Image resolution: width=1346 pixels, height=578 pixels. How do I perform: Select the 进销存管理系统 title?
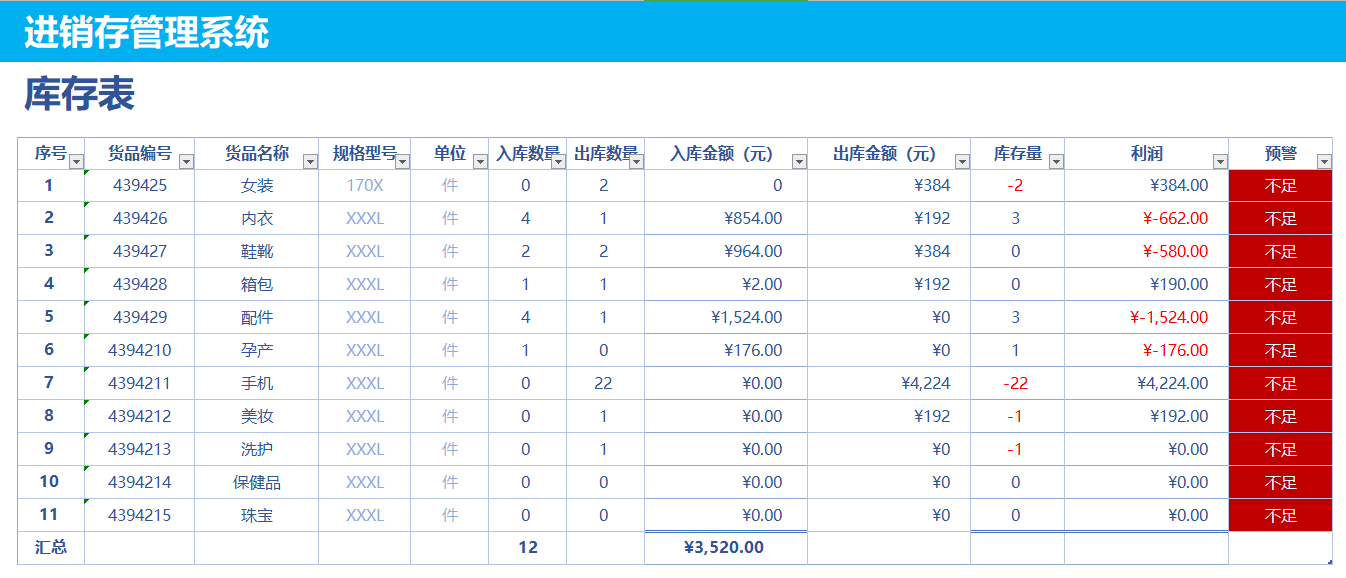147,32
